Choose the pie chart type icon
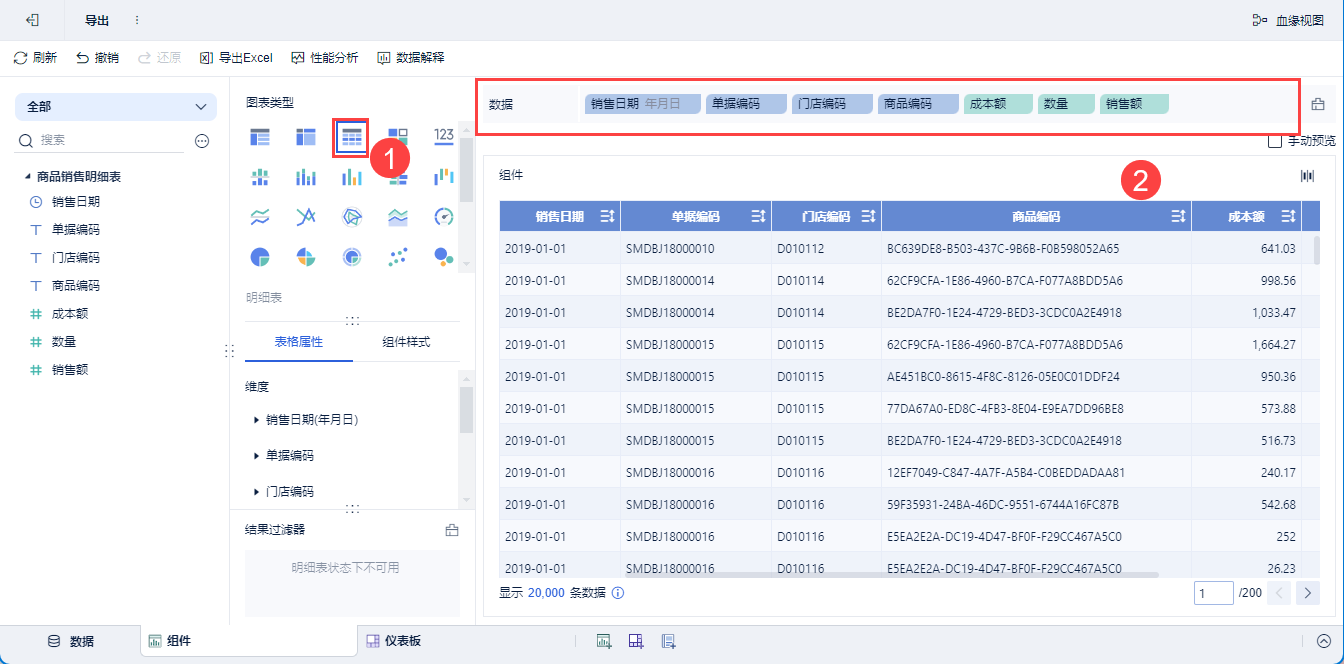1344x664 pixels. click(x=260, y=257)
